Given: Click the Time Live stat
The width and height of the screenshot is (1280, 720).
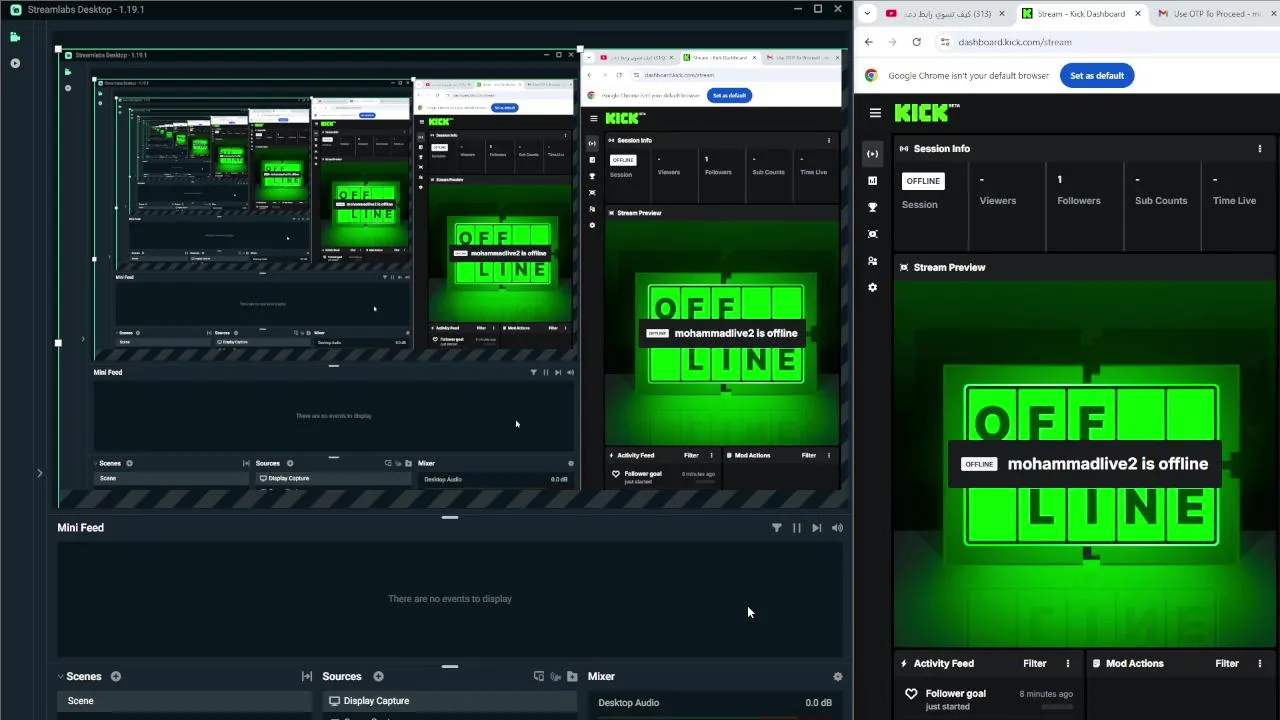Looking at the screenshot, I should [x=1234, y=191].
